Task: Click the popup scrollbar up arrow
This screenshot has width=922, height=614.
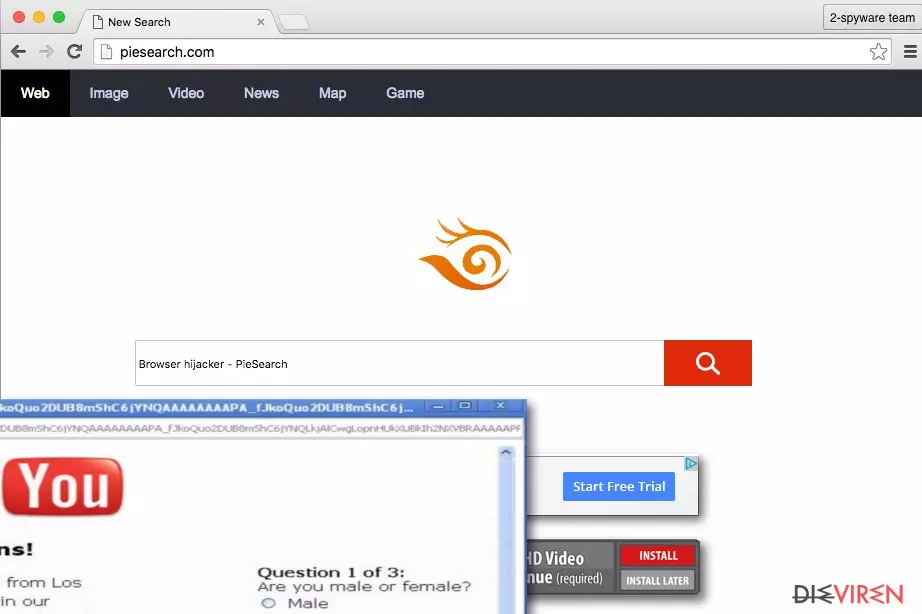Action: 506,452
